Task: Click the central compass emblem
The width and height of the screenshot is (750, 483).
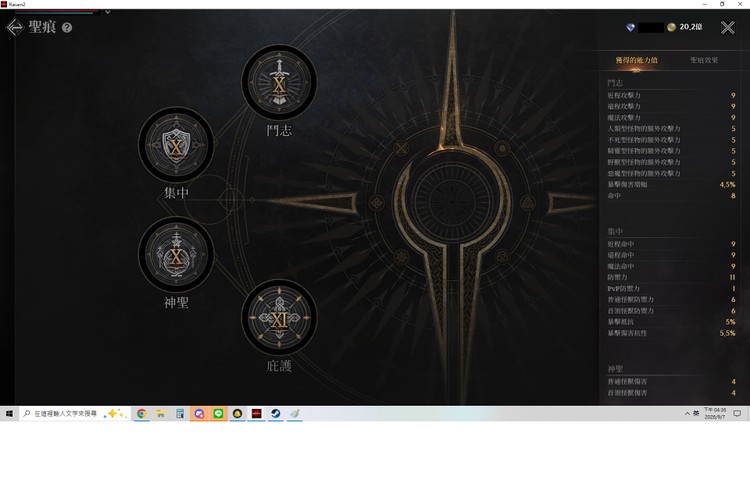Action: pyautogui.click(x=452, y=202)
